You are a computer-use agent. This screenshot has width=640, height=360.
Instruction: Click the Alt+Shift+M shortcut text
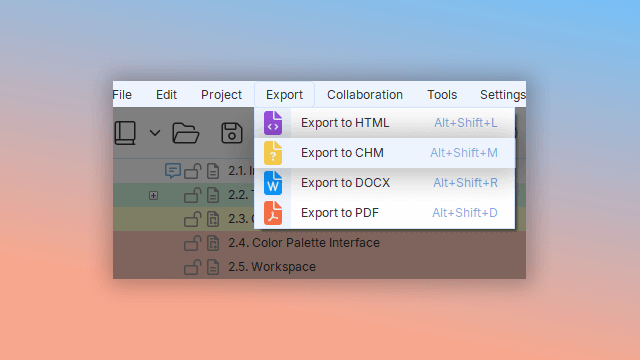click(464, 153)
